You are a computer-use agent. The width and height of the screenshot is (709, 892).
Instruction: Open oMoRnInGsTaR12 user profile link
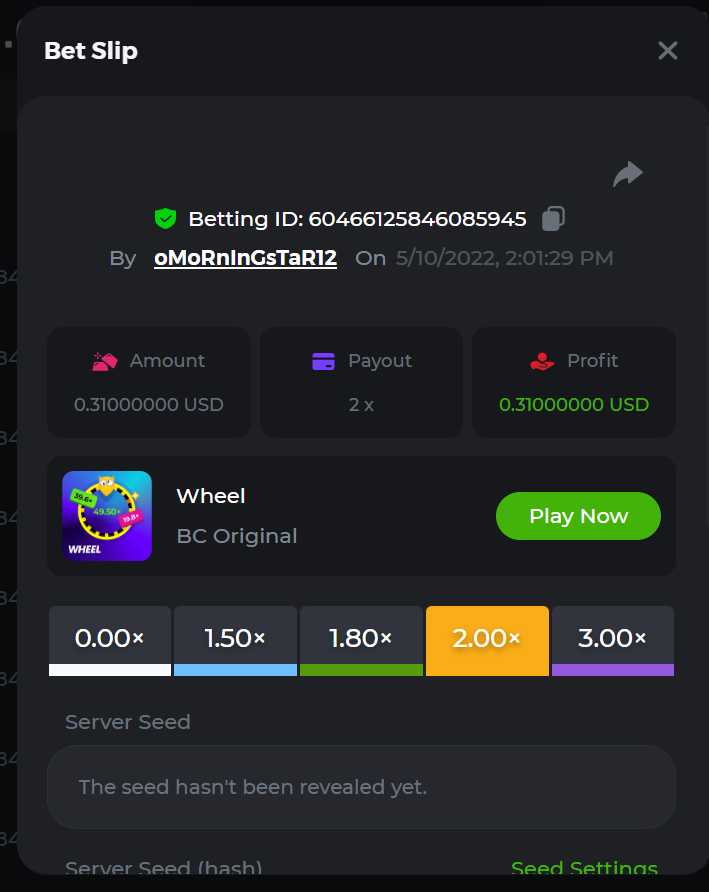[245, 258]
